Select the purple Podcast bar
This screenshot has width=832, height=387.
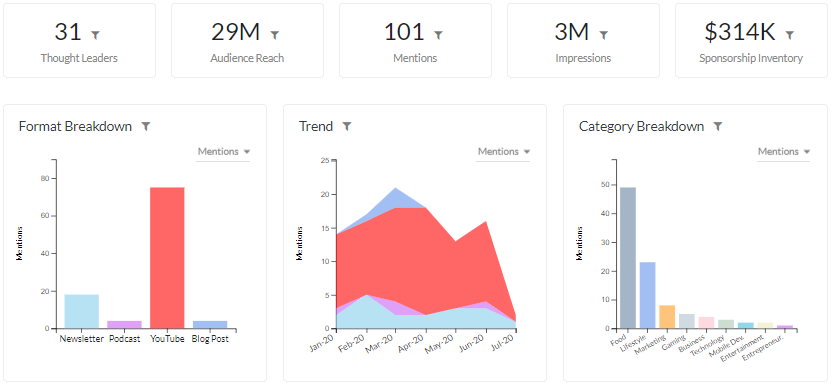(x=124, y=325)
